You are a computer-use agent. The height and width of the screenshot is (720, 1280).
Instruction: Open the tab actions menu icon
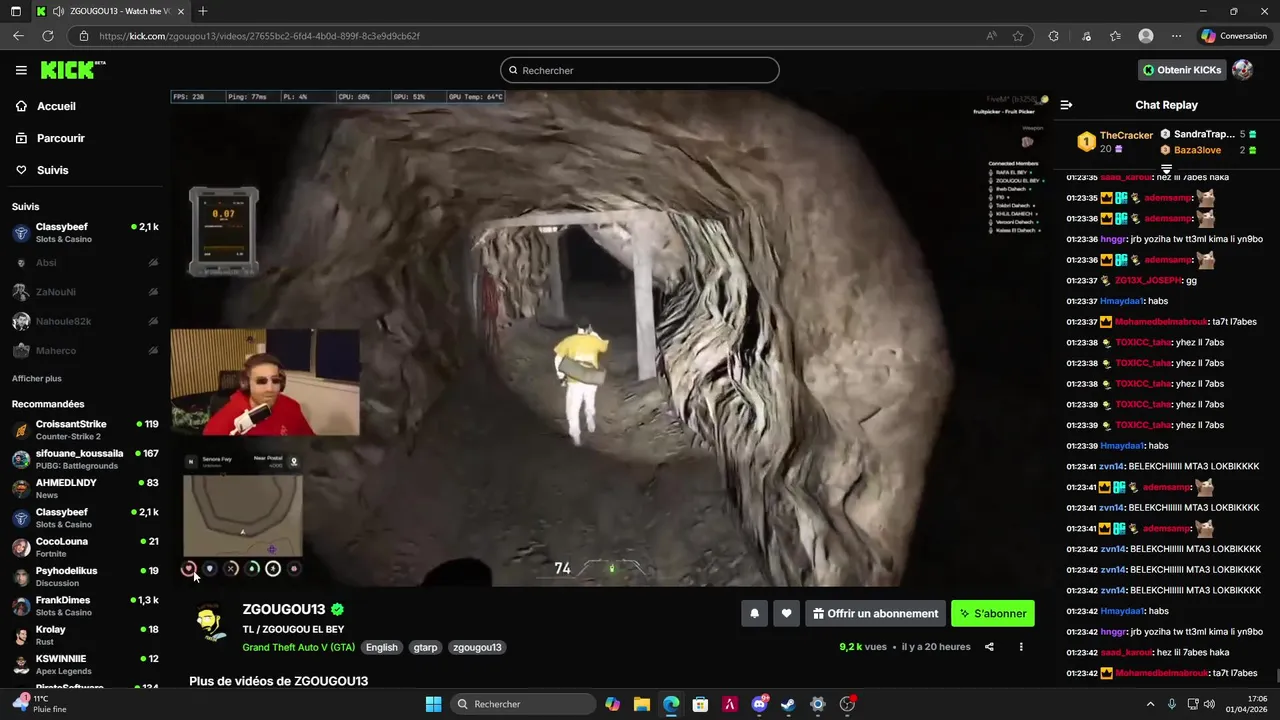click(16, 11)
